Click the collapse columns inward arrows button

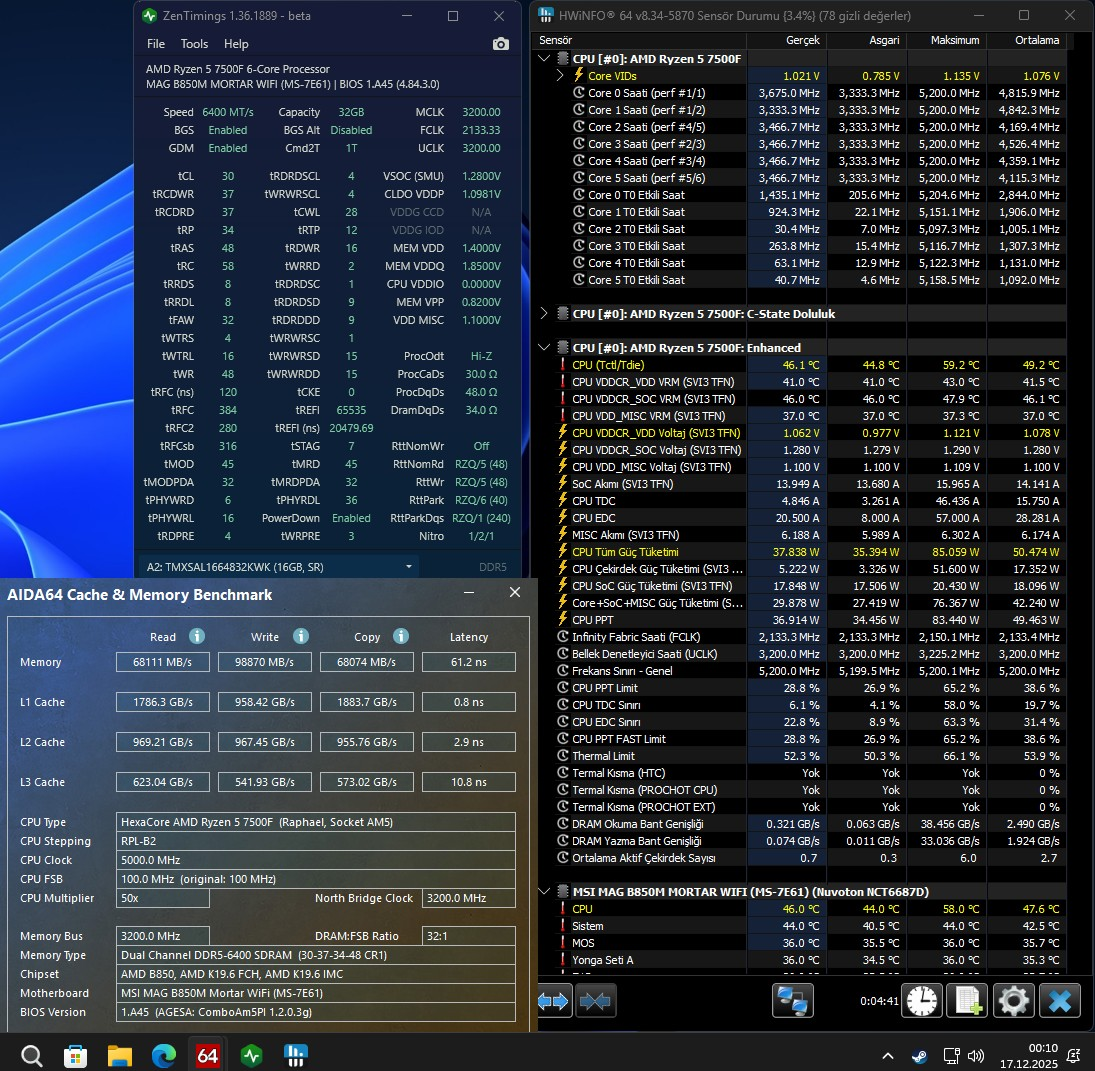tap(595, 1001)
